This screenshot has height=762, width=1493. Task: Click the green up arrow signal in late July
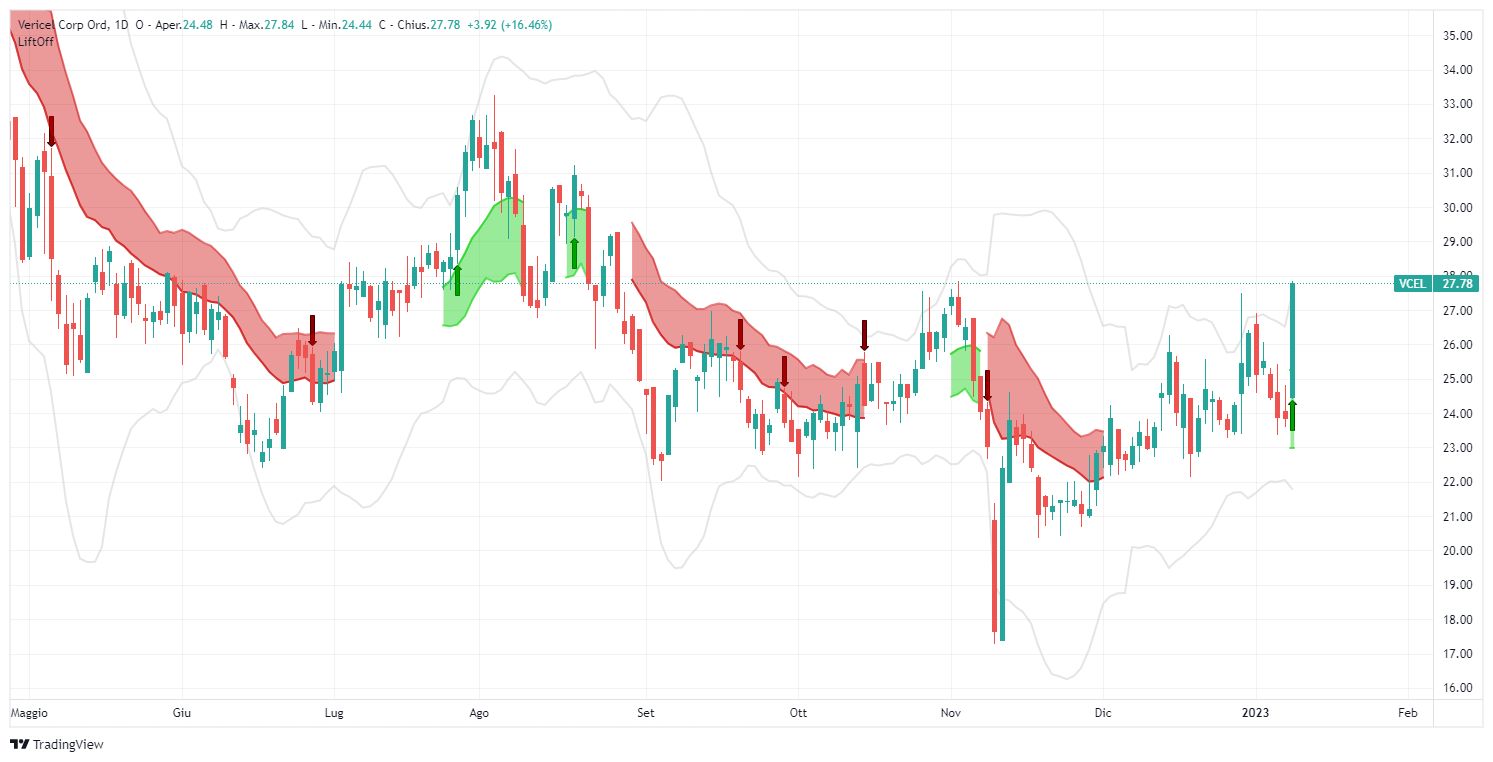[457, 280]
